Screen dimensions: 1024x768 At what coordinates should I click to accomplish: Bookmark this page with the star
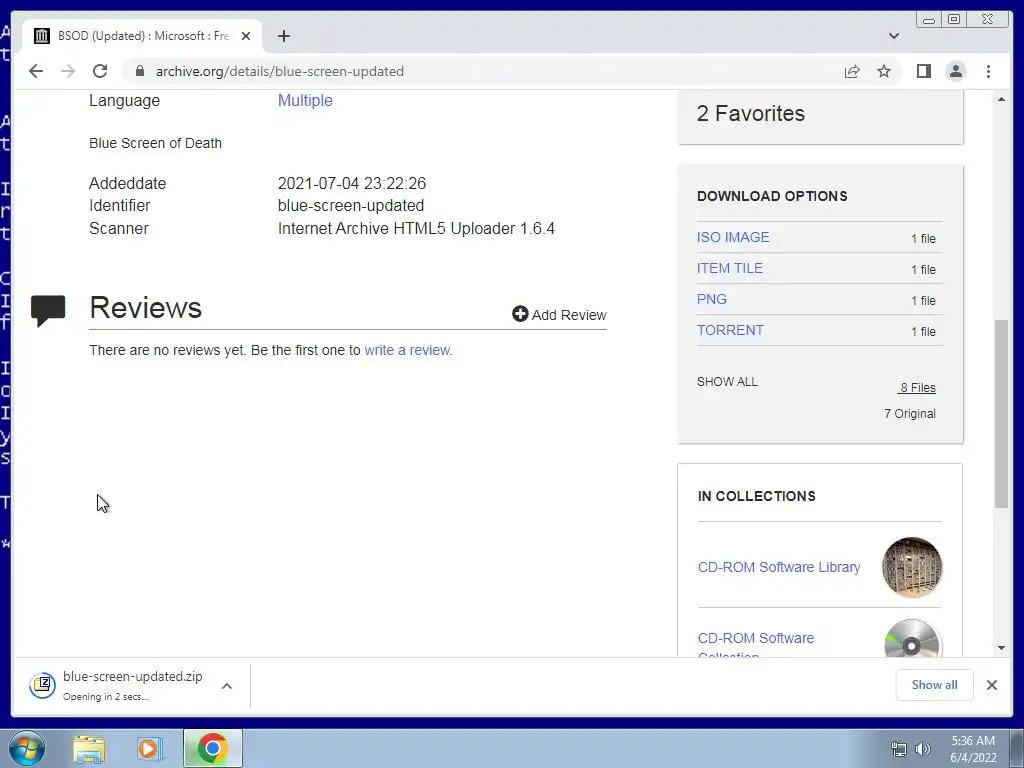coord(884,71)
